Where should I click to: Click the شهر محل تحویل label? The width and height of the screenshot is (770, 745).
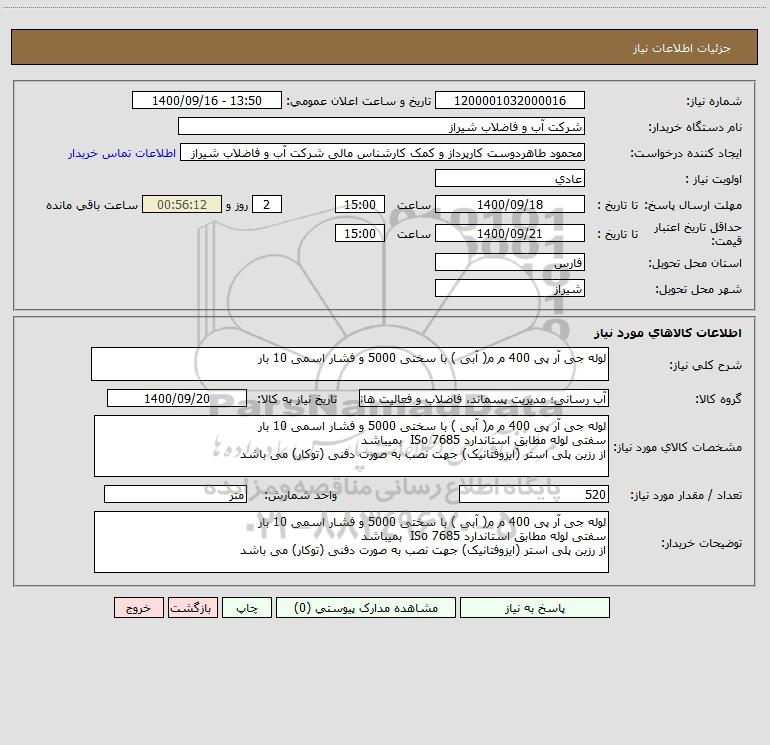[699, 289]
